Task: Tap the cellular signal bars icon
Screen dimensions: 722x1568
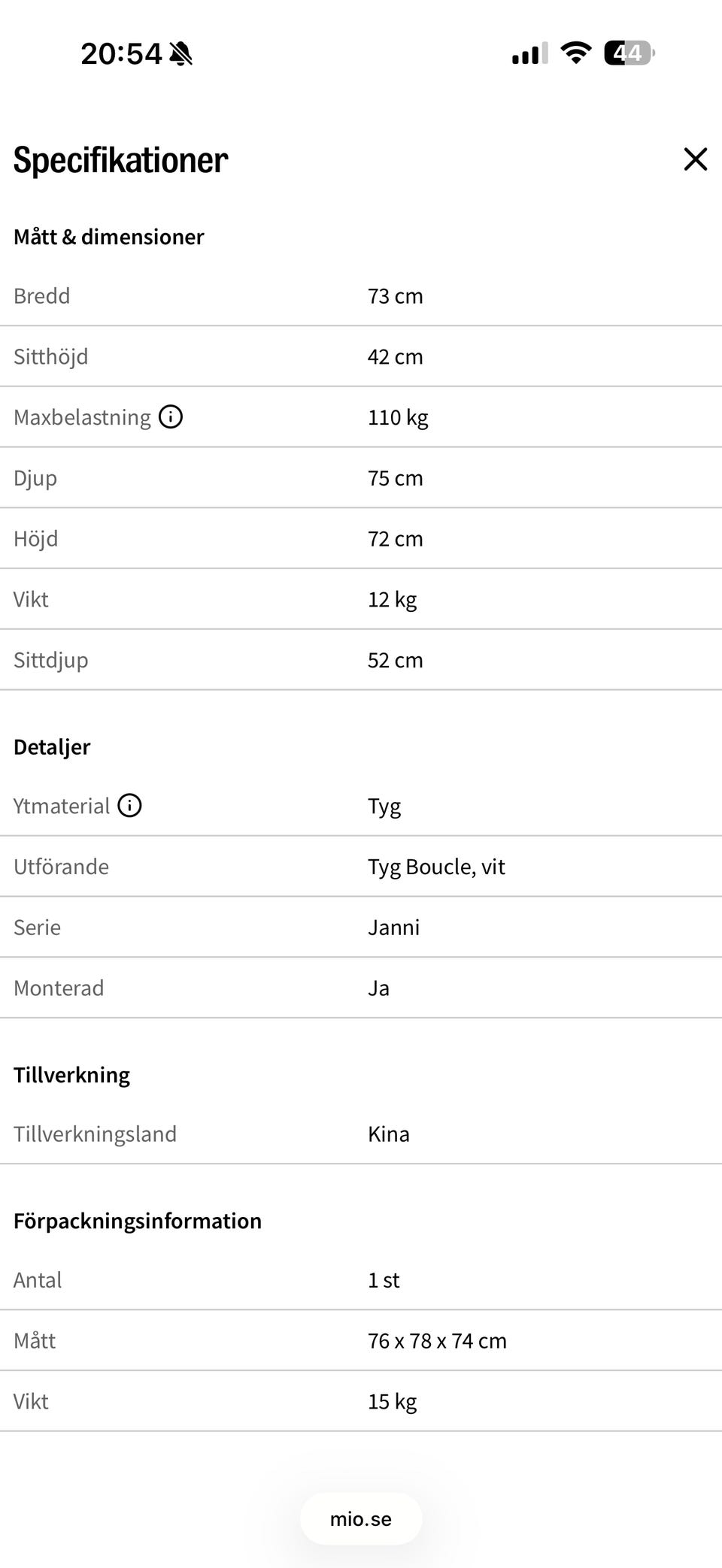Action: [x=529, y=53]
